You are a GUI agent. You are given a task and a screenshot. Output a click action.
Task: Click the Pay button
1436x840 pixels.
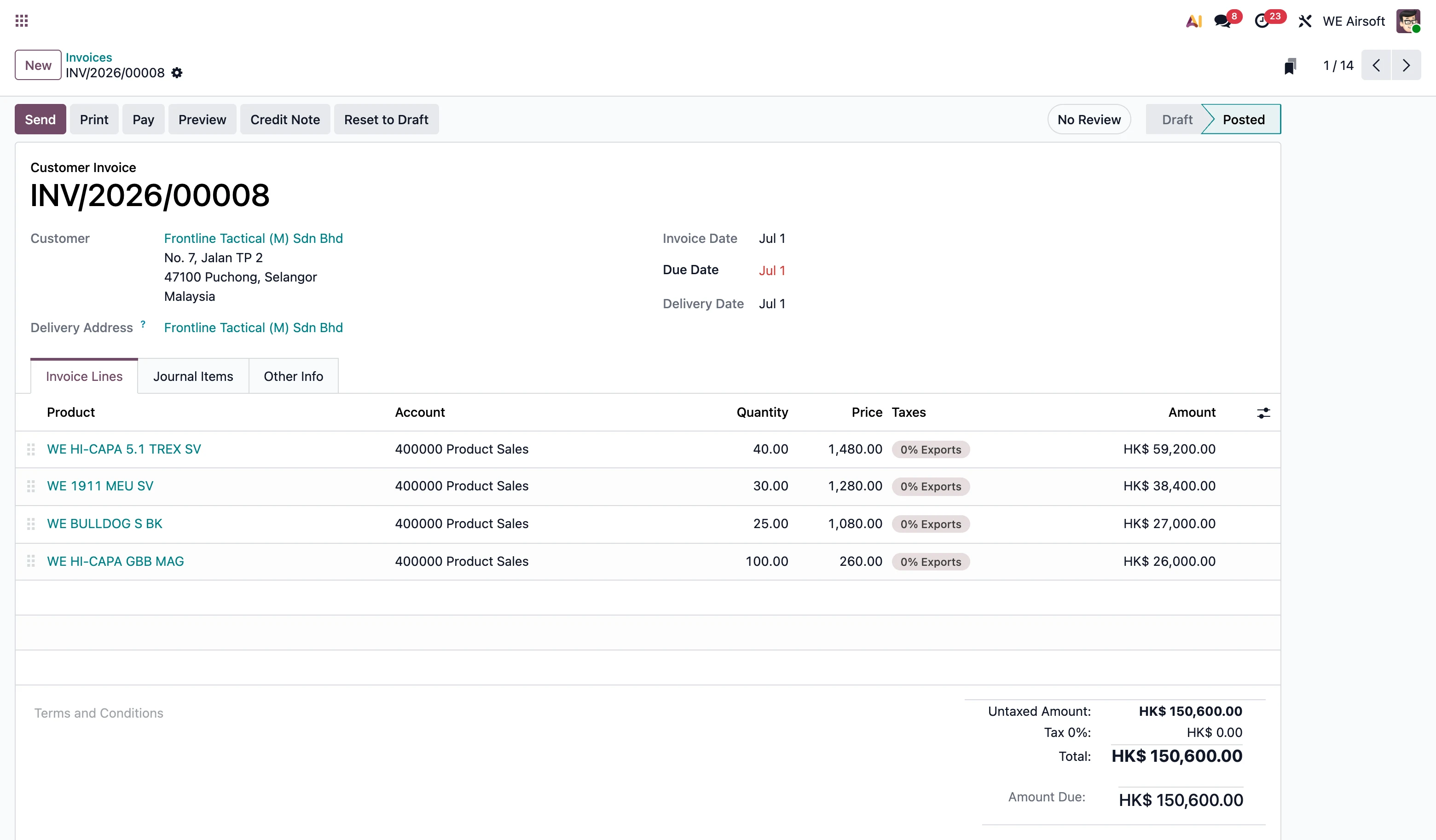(144, 119)
